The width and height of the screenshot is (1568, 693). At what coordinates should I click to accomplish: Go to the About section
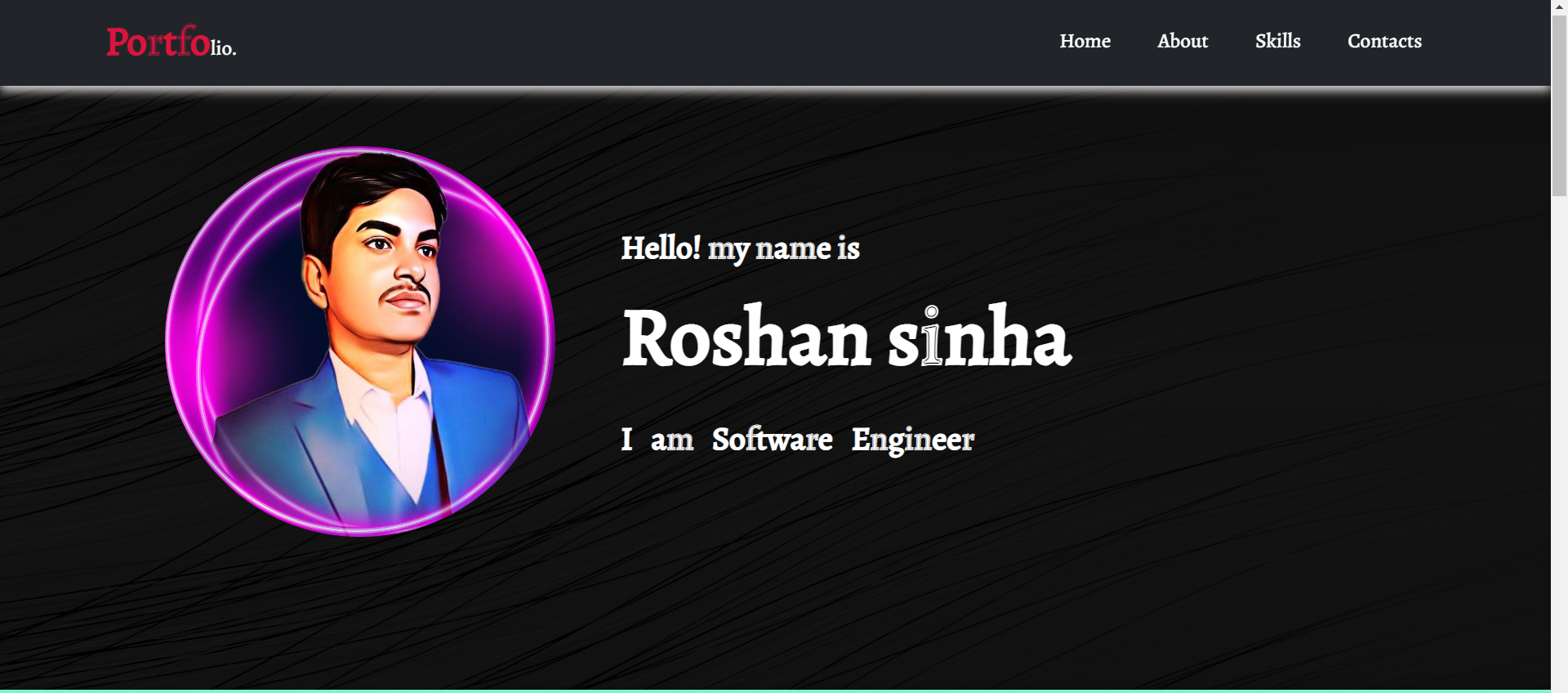click(1183, 41)
